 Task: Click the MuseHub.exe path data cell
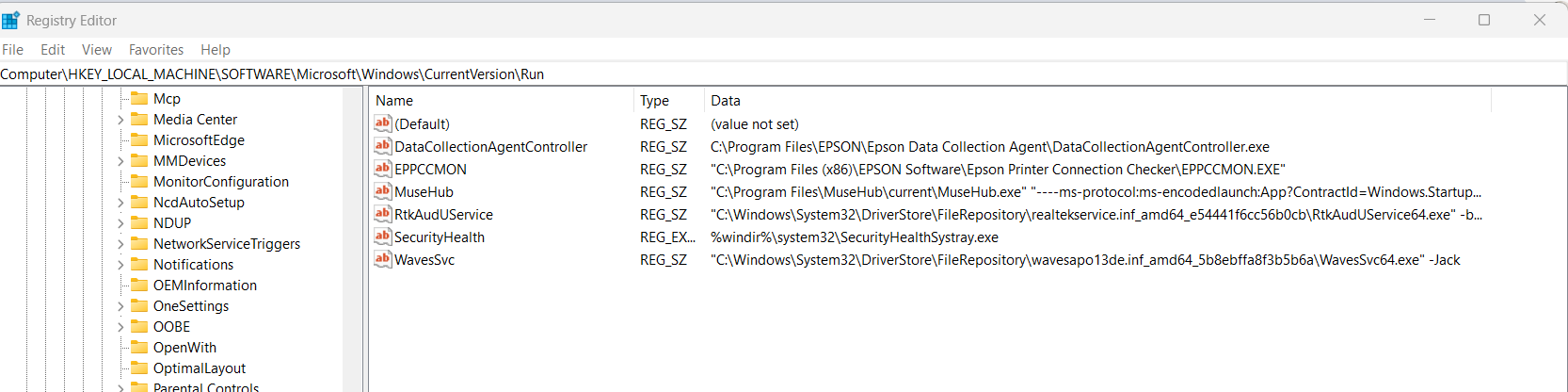point(1096,192)
